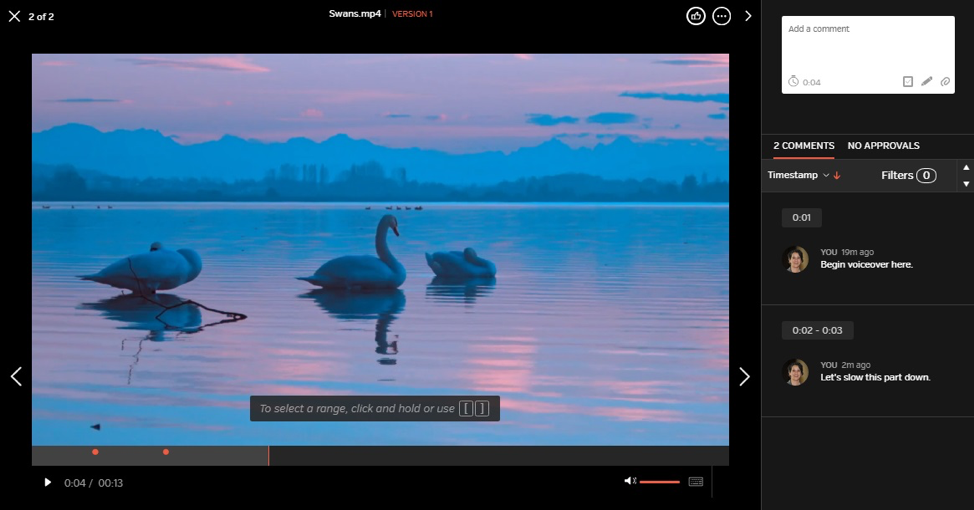Click avatar on the slow-down comment
Image resolution: width=974 pixels, height=510 pixels.
[x=795, y=372]
